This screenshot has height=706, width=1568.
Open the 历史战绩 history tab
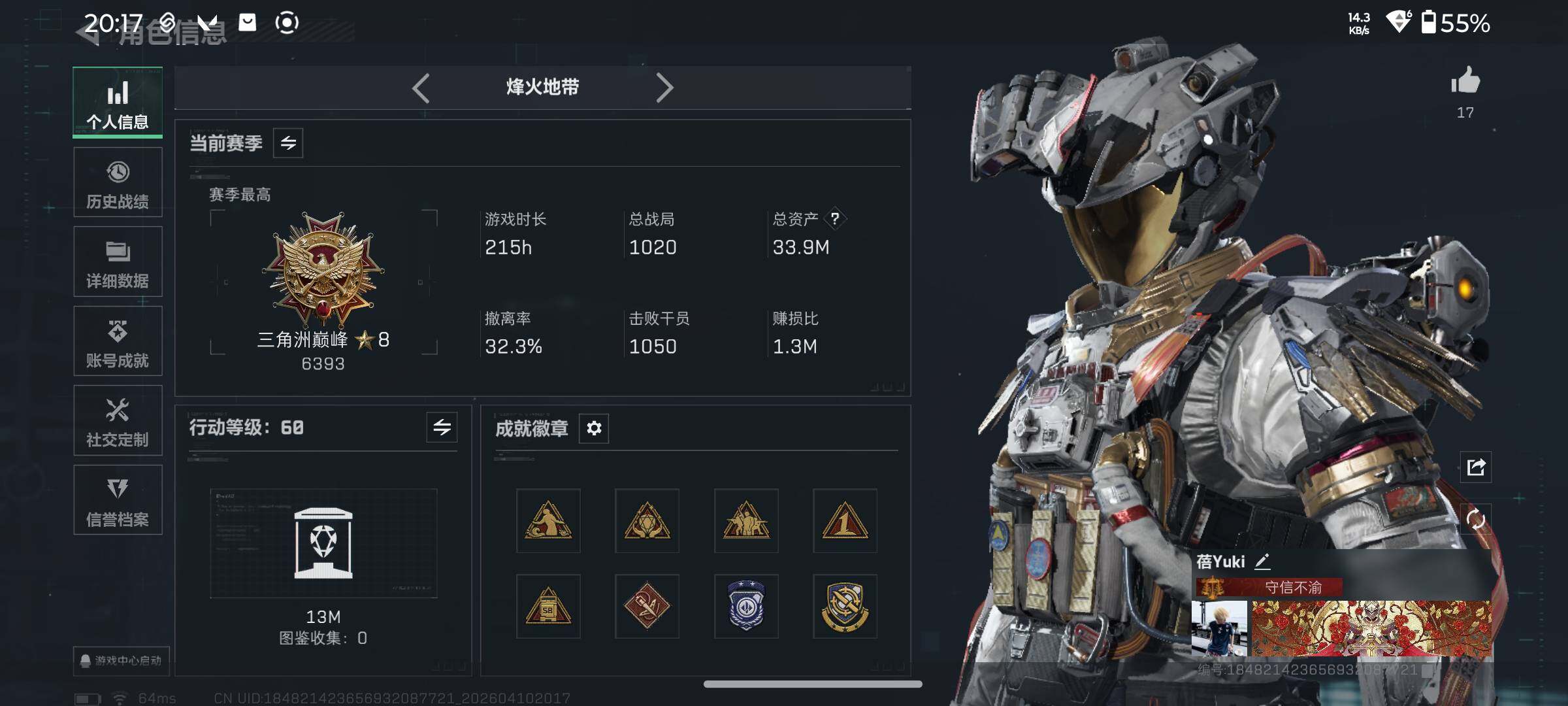pyautogui.click(x=118, y=182)
